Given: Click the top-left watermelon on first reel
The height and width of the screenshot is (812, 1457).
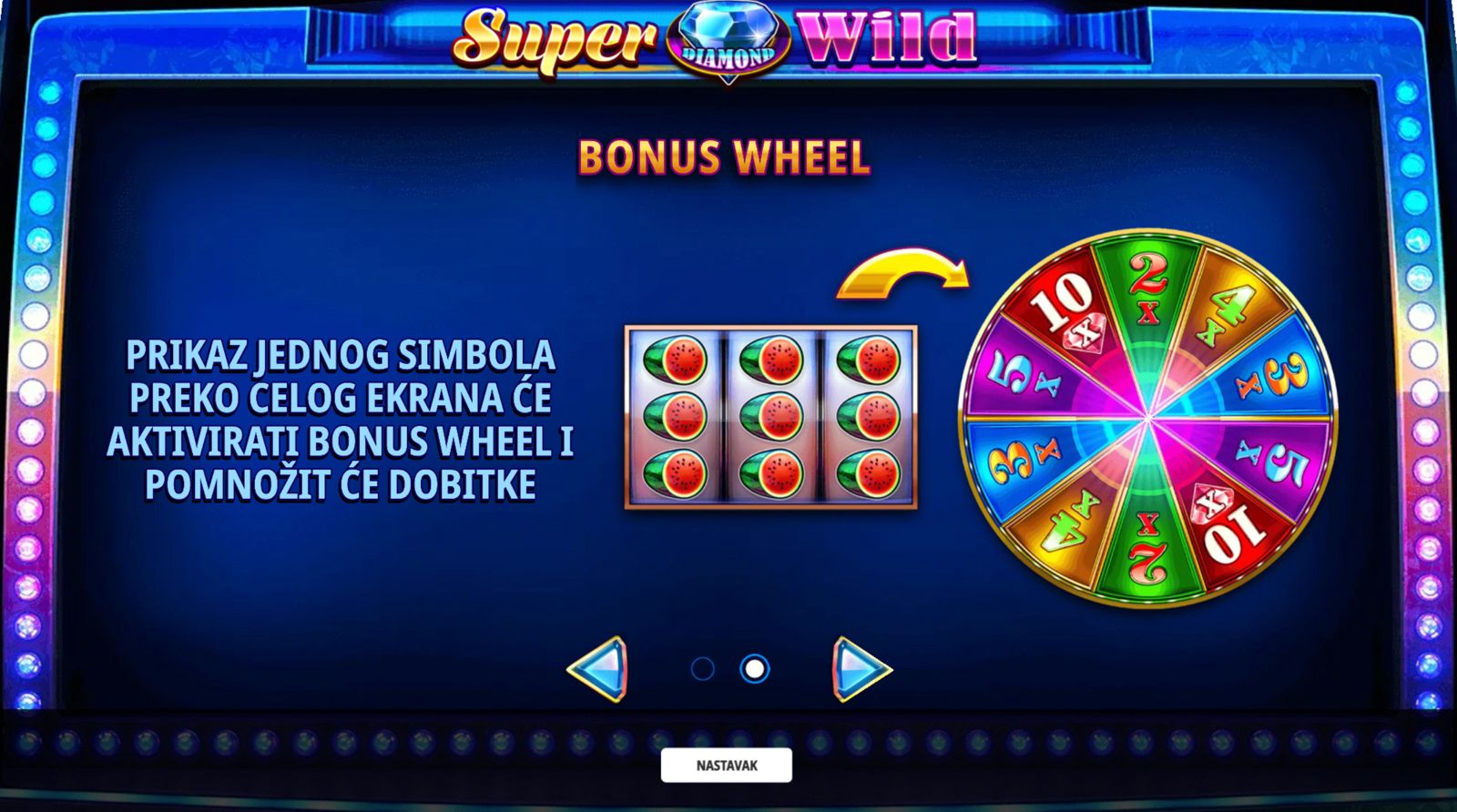Looking at the screenshot, I should 675,361.
